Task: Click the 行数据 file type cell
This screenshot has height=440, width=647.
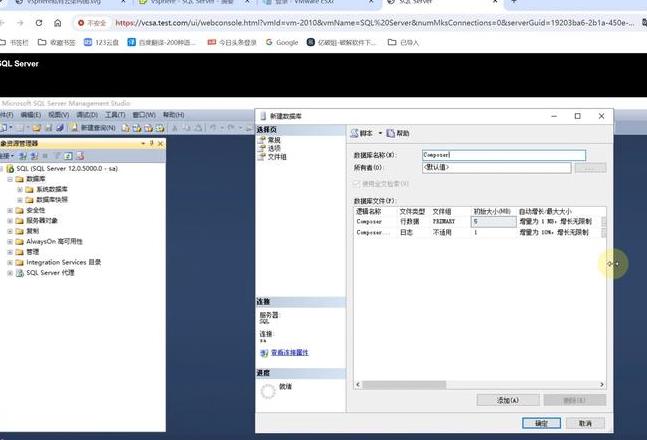Action: (413, 222)
